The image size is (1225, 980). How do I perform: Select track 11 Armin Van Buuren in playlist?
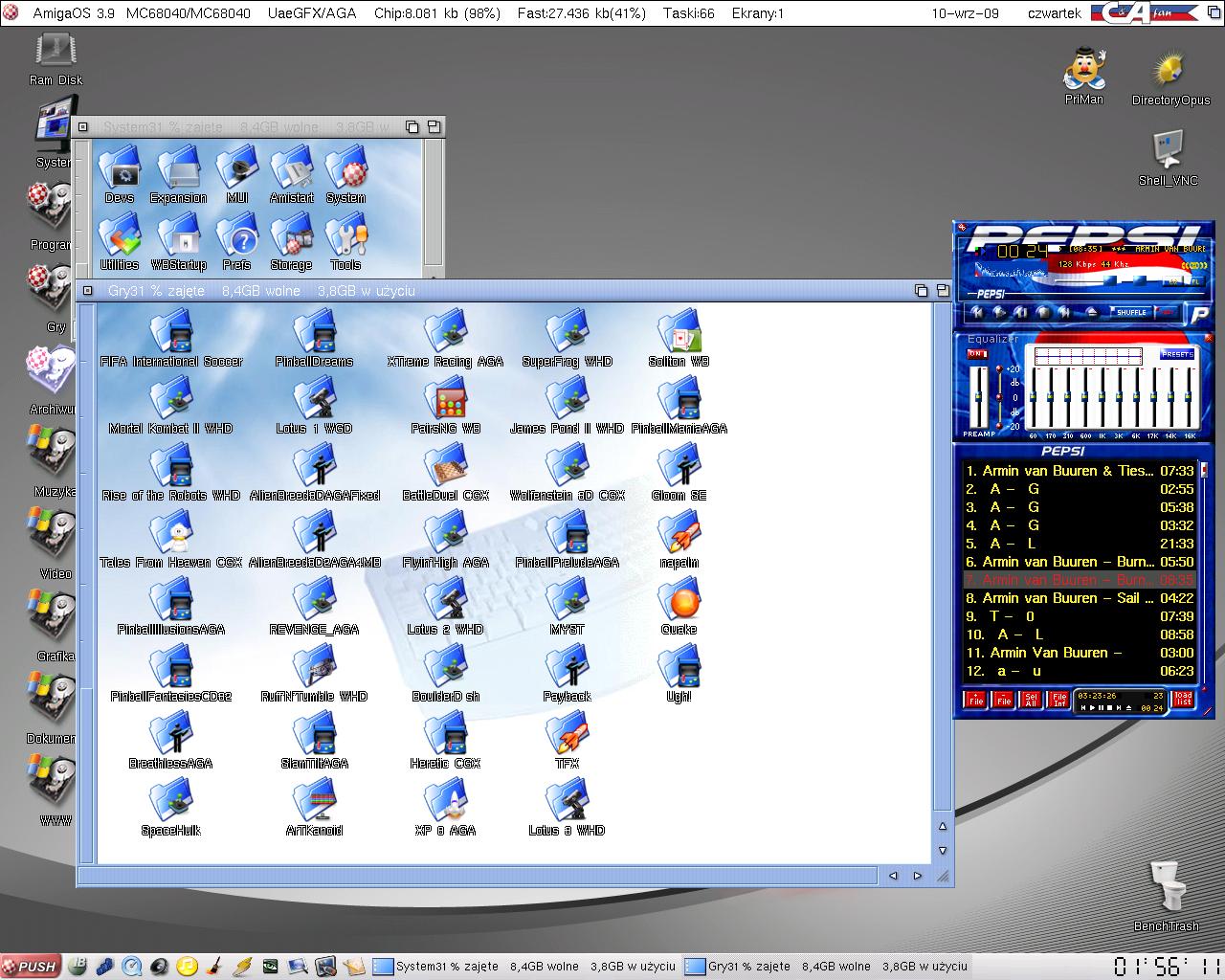[x=1080, y=653]
